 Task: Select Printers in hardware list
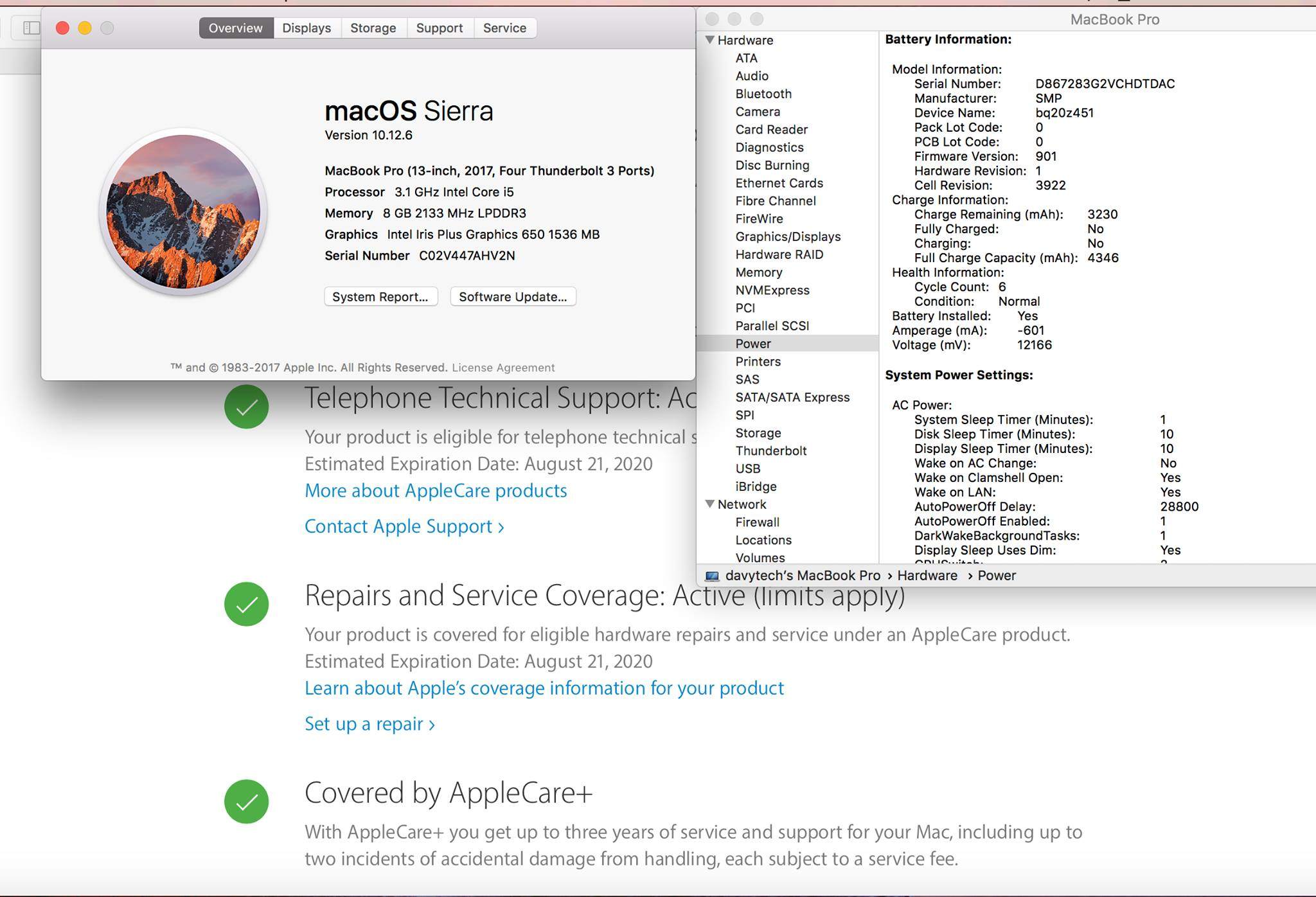coord(758,362)
